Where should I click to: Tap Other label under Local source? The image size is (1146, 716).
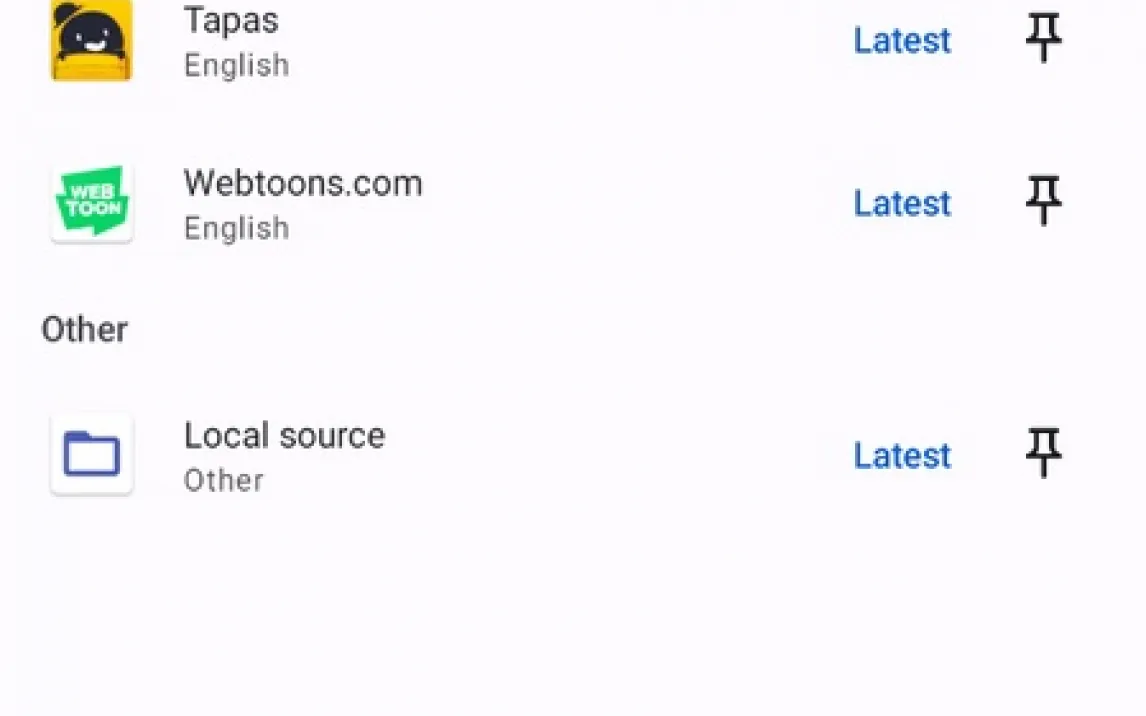[x=224, y=481]
